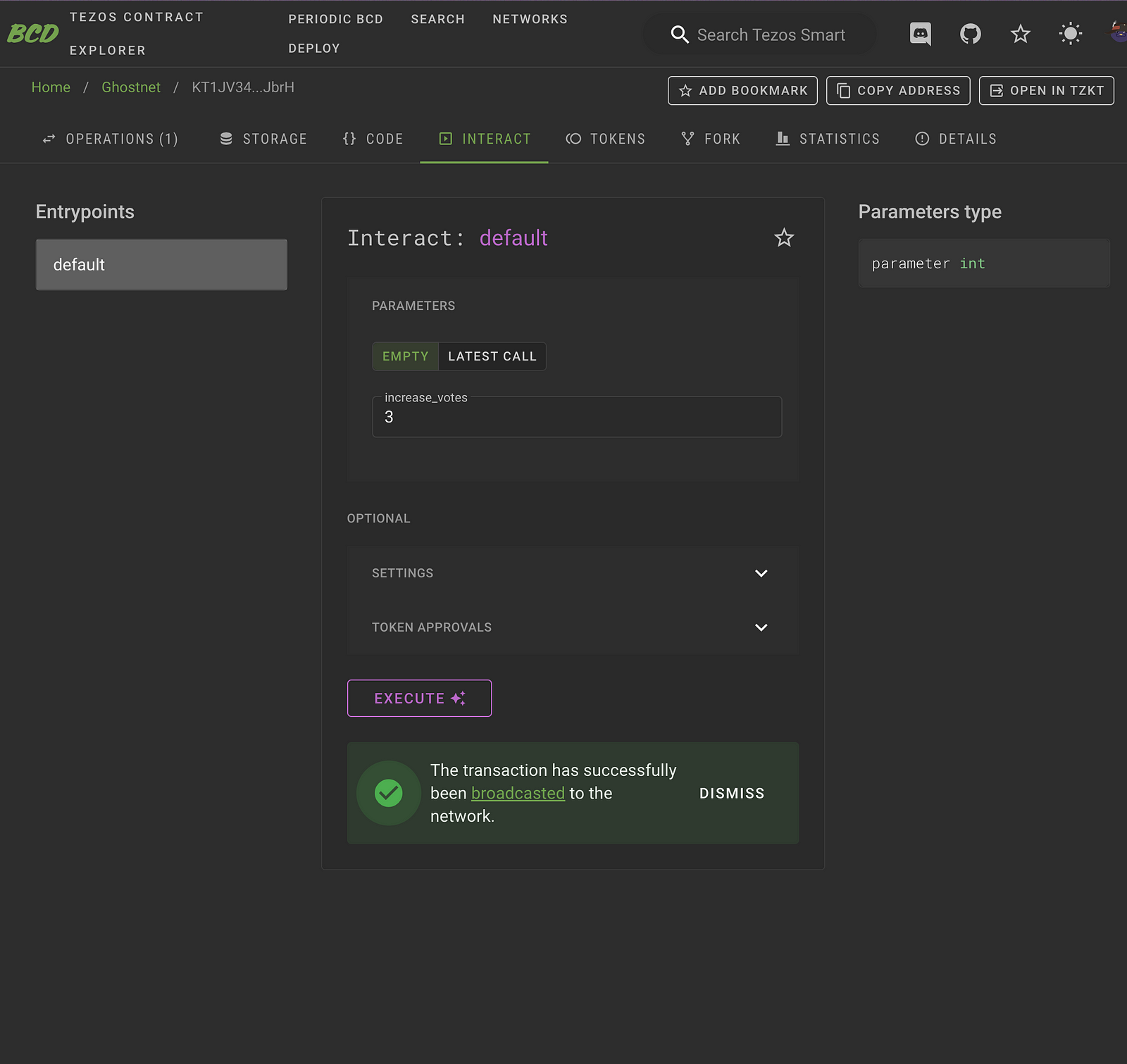Viewport: 1127px width, 1064px height.
Task: Dismiss the success notification
Action: point(731,793)
